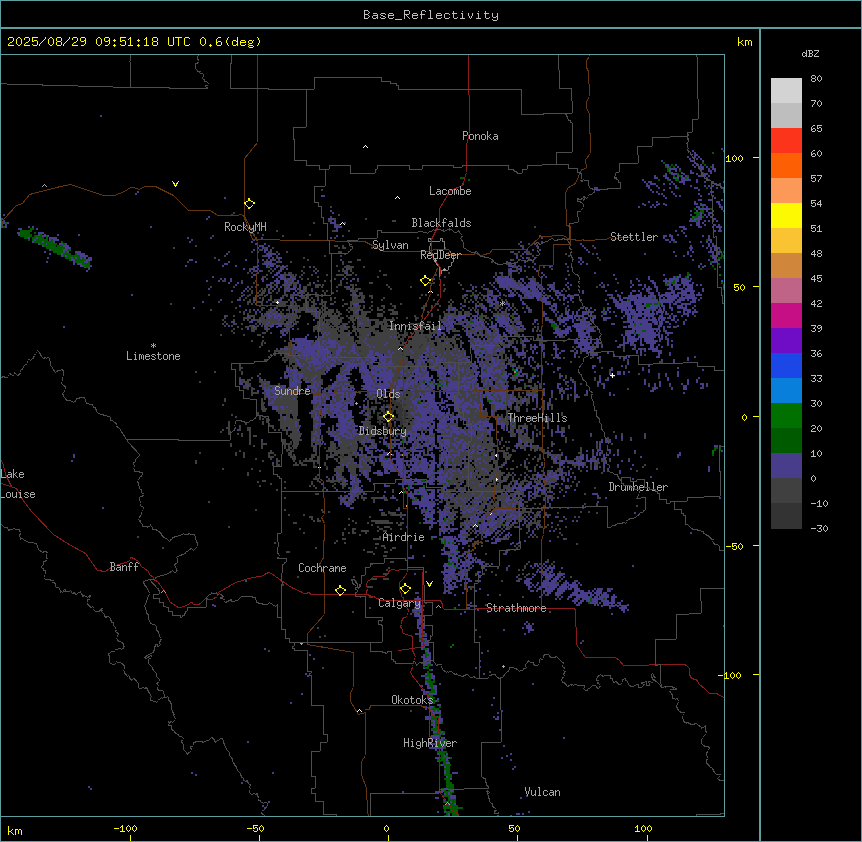Viewport: 862px width, 842px height.
Task: Click the Ponoka city label
Action: [480, 136]
